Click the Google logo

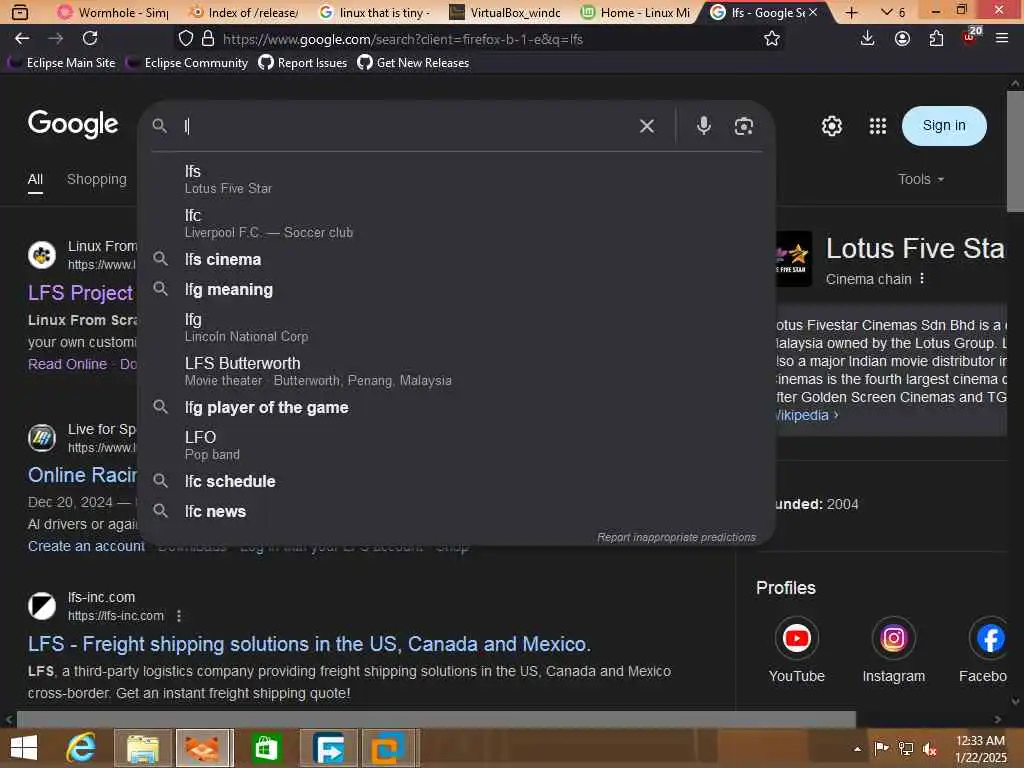pos(73,124)
